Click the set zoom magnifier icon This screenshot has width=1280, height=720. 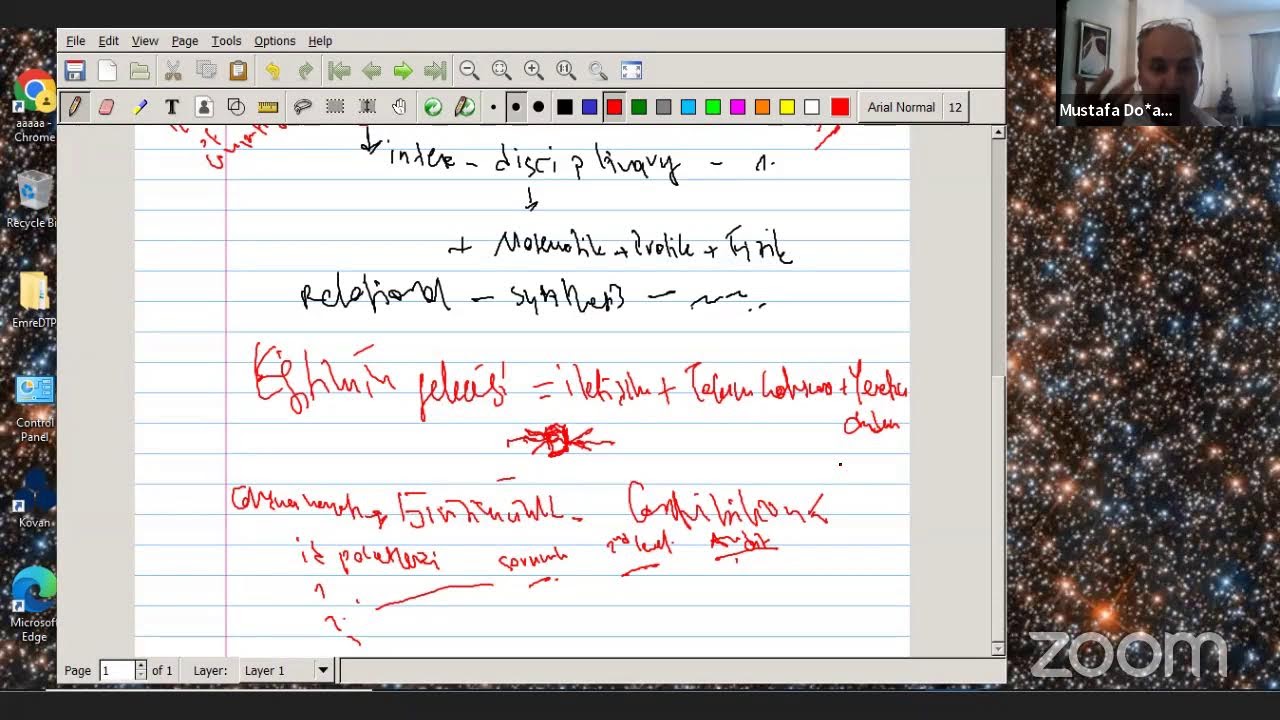598,70
